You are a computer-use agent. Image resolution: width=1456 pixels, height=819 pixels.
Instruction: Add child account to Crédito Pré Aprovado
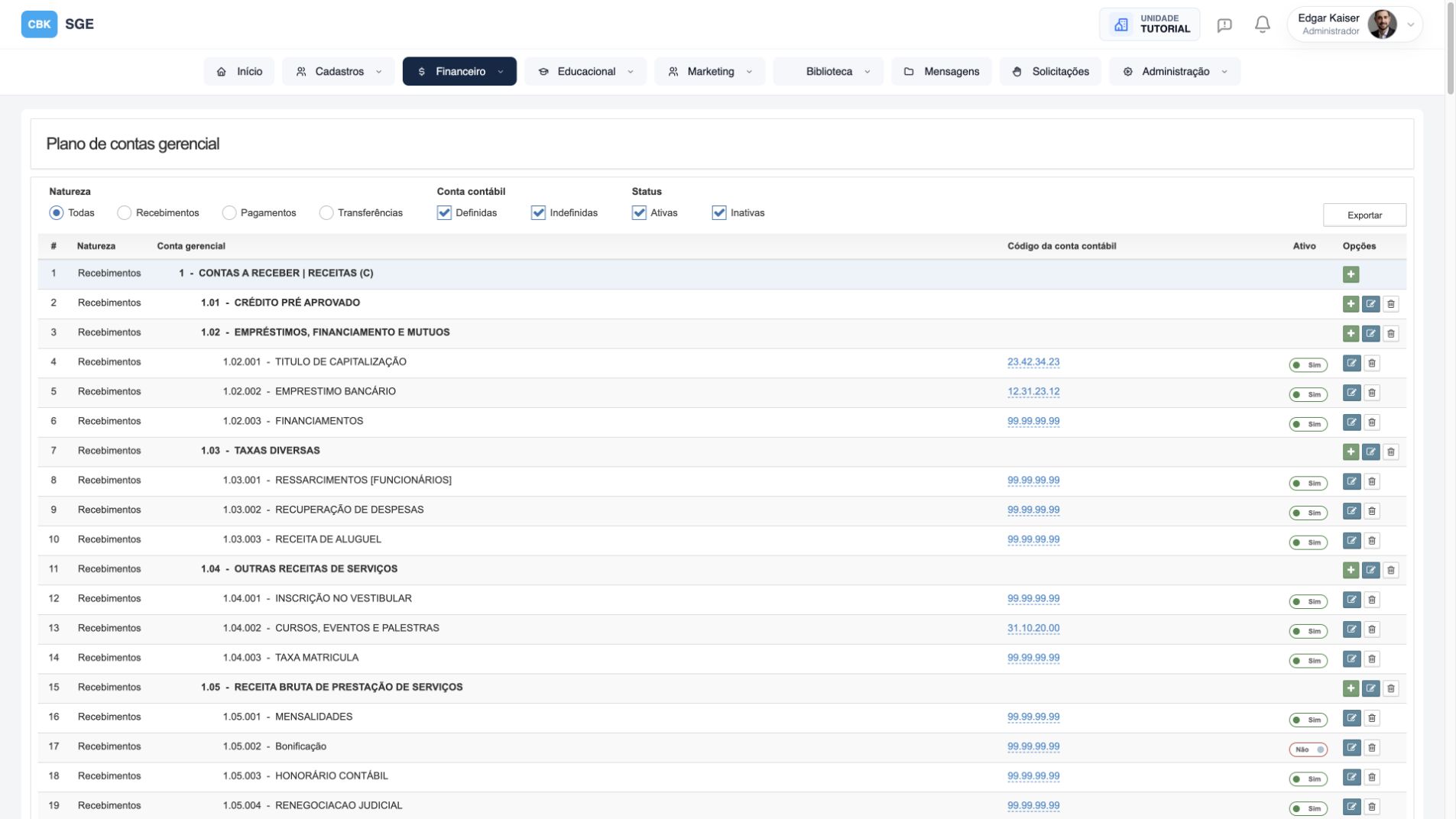click(x=1351, y=304)
